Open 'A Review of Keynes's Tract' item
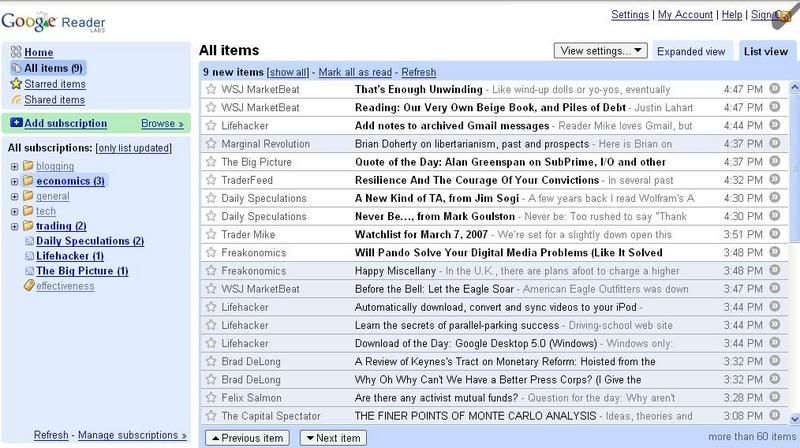This screenshot has width=800, height=448. pyautogui.click(x=505, y=361)
